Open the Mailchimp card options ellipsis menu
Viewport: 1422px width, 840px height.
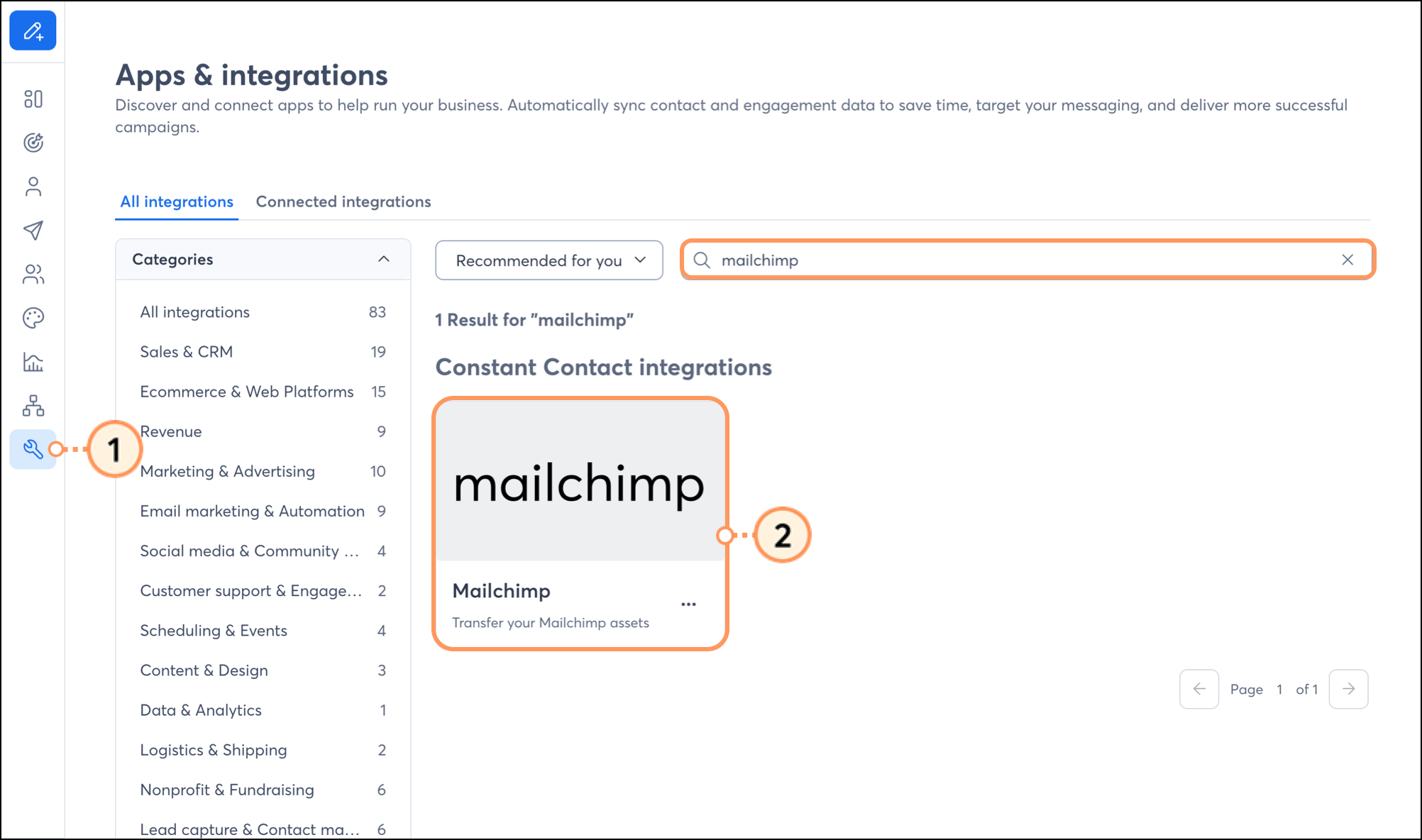pyautogui.click(x=688, y=602)
